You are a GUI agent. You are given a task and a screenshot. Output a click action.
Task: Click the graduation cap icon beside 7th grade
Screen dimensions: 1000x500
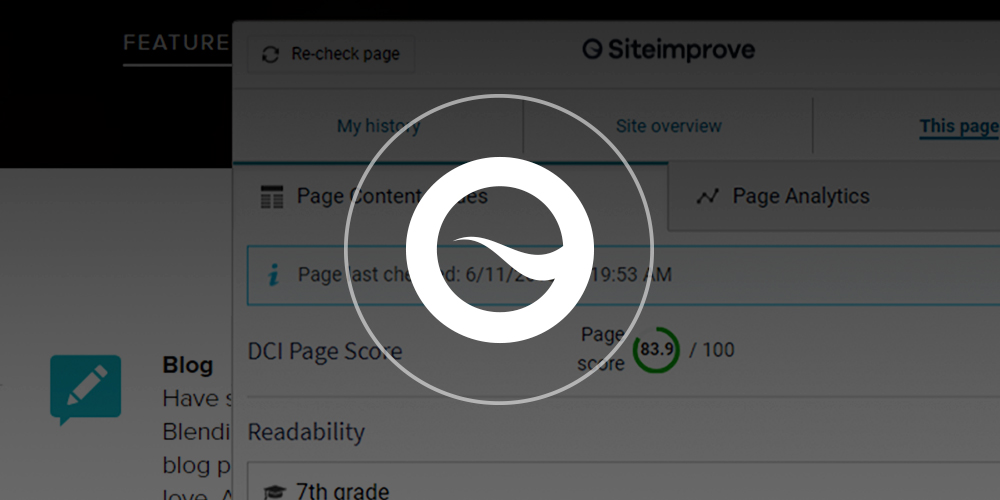click(x=276, y=492)
